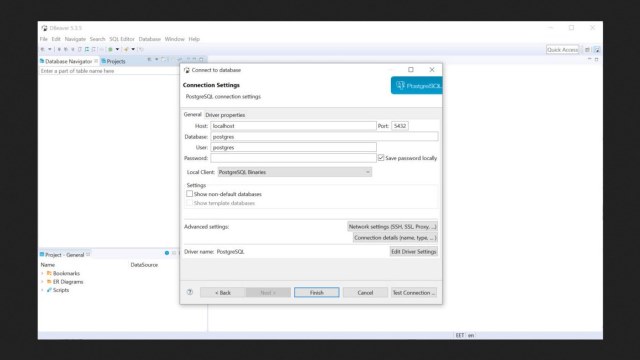Screen dimensions: 640x360
Task: Open dropdown arrow beside the orange toolbar icon
Action: [133, 49]
